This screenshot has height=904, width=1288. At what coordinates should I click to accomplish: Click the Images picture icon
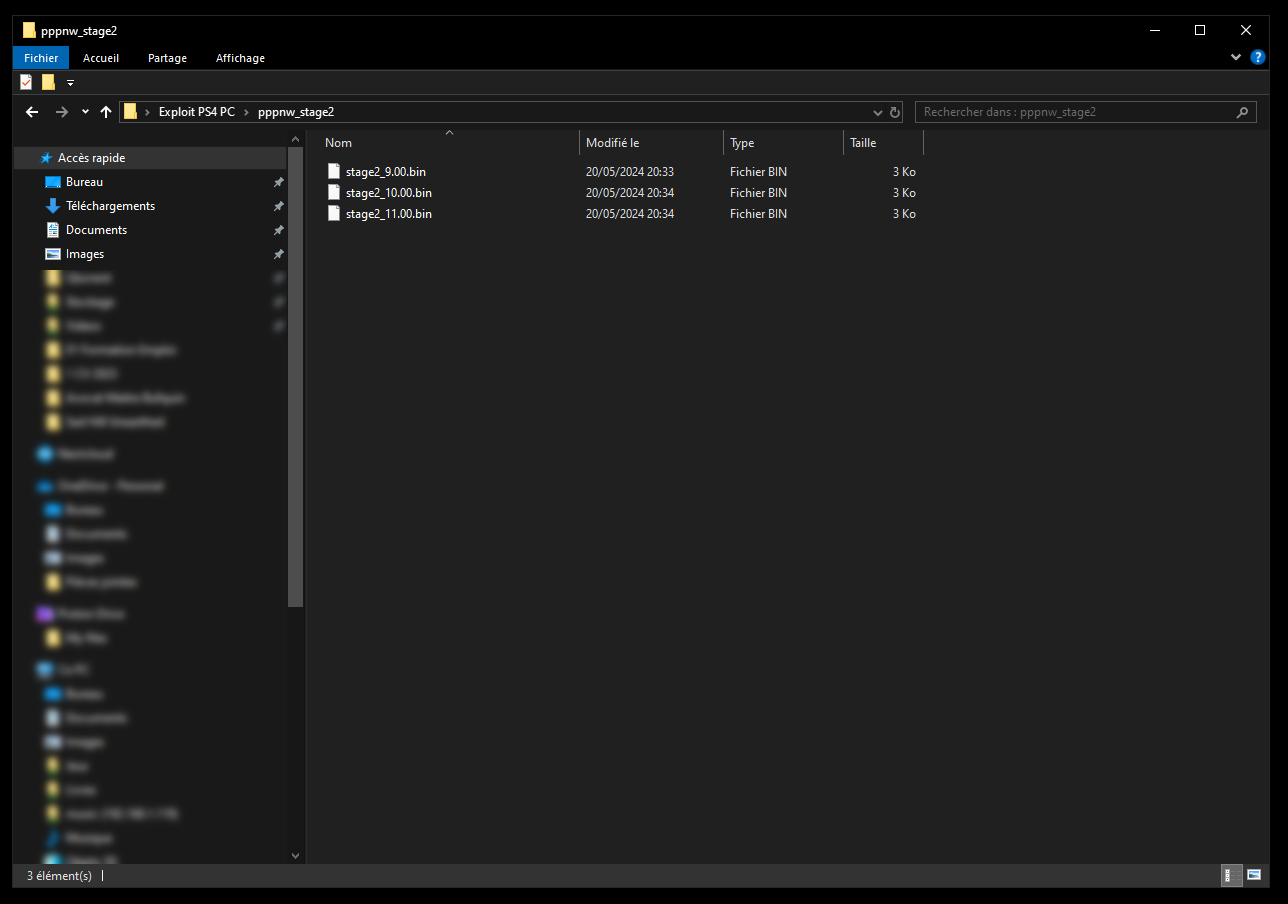[54, 254]
